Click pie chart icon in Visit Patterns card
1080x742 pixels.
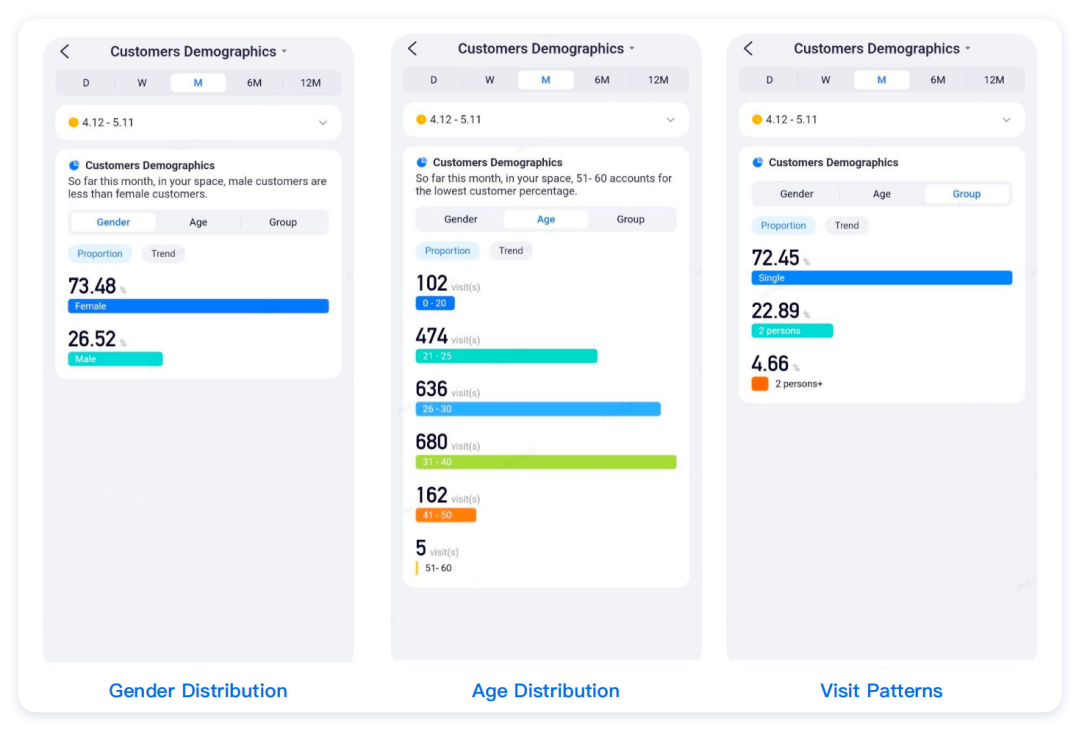(x=758, y=163)
